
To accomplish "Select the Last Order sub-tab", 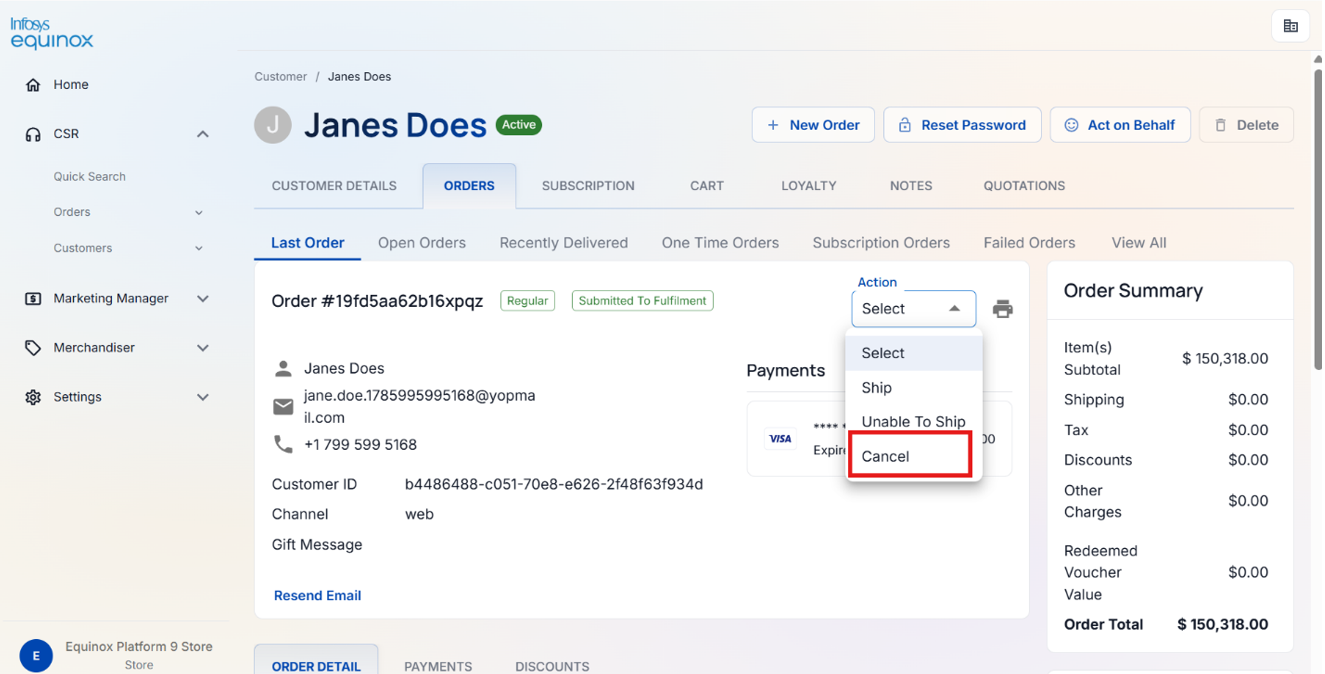I will tap(307, 243).
